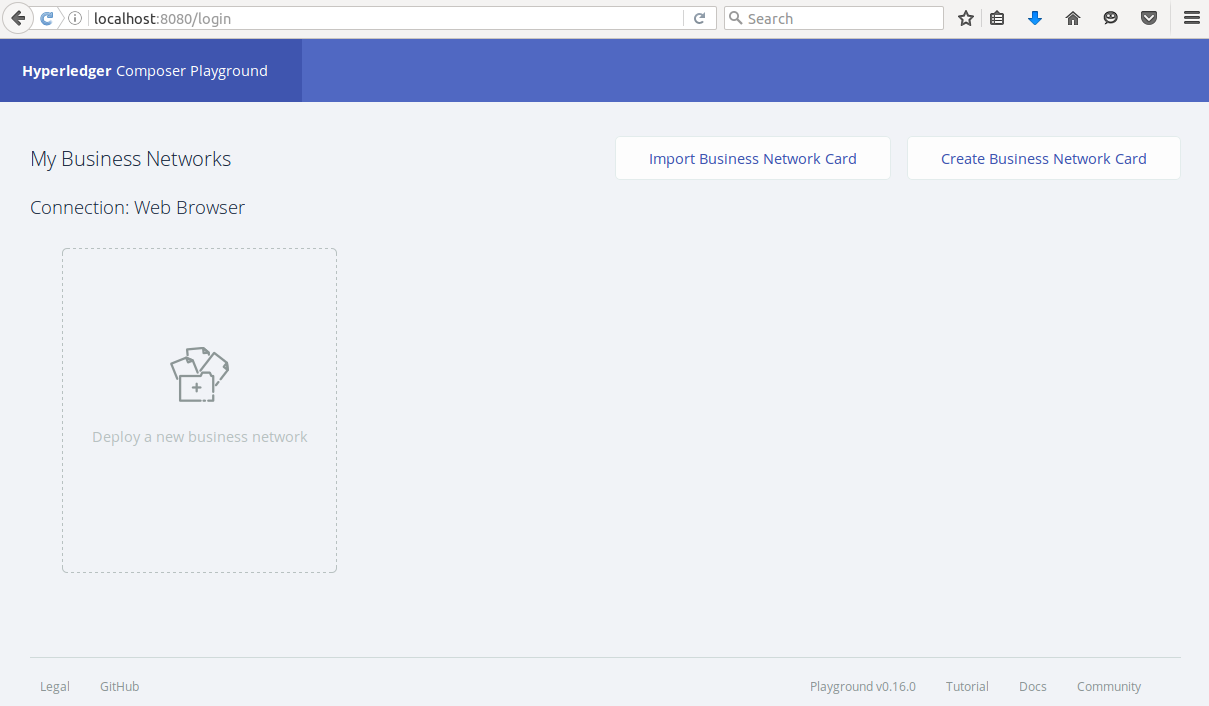Click Import Business Network Card button

[x=752, y=158]
